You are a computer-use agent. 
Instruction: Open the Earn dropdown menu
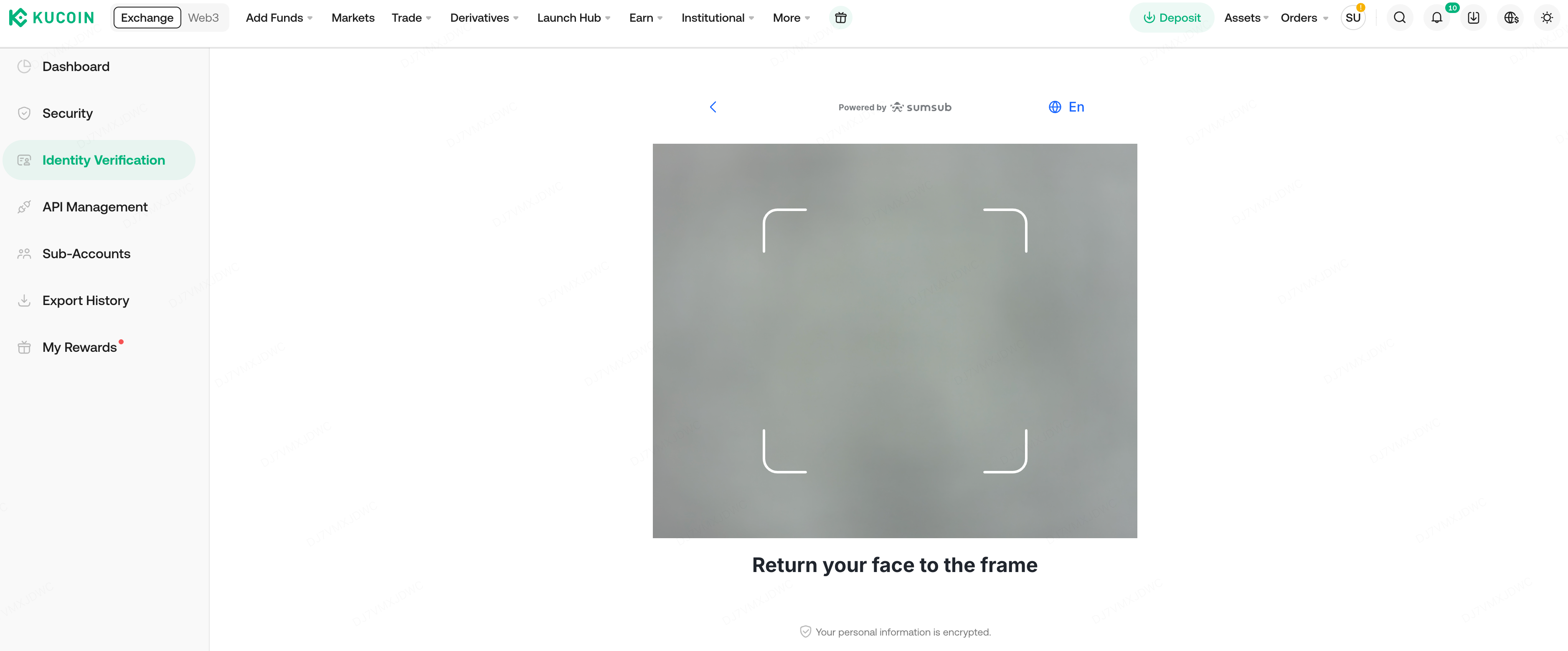point(645,18)
